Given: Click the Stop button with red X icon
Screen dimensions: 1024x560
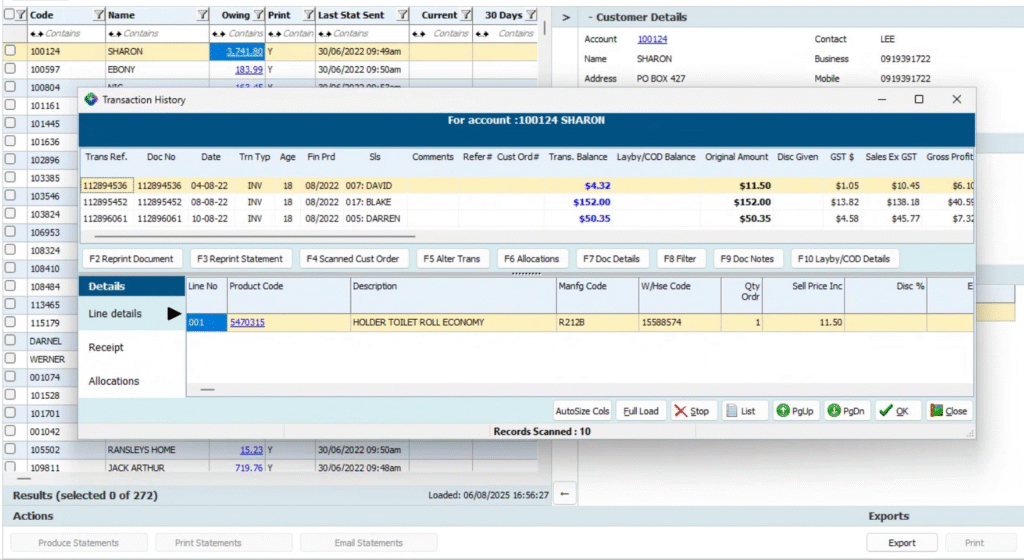Looking at the screenshot, I should tap(694, 411).
